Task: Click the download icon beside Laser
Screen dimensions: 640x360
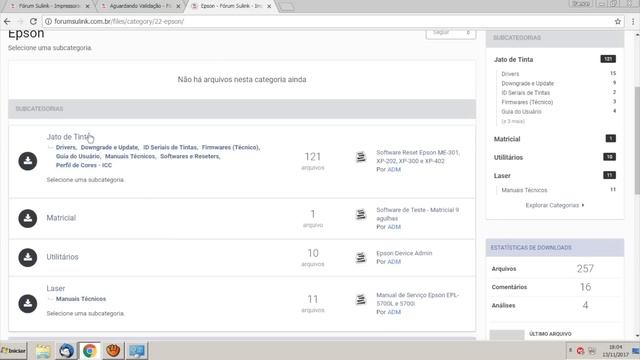Action: [28, 303]
